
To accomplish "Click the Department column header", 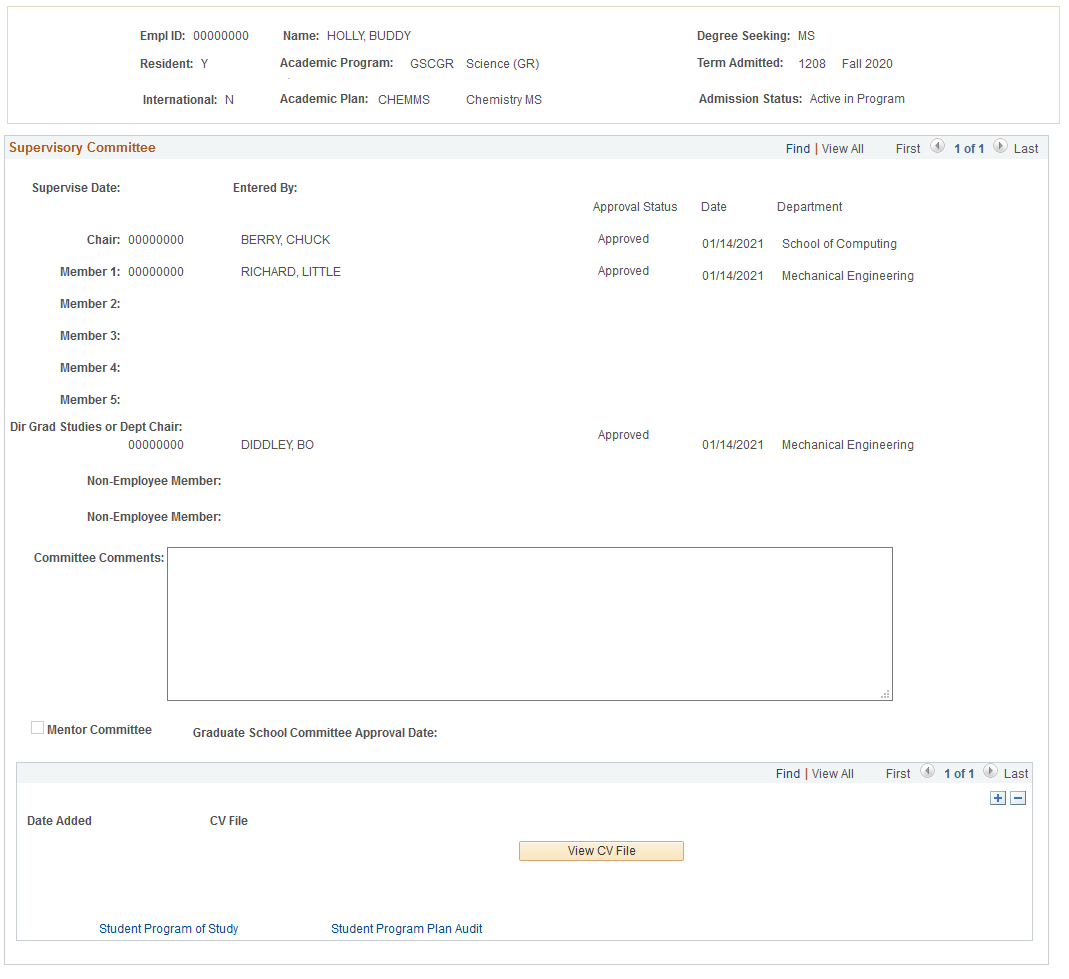I will 809,207.
